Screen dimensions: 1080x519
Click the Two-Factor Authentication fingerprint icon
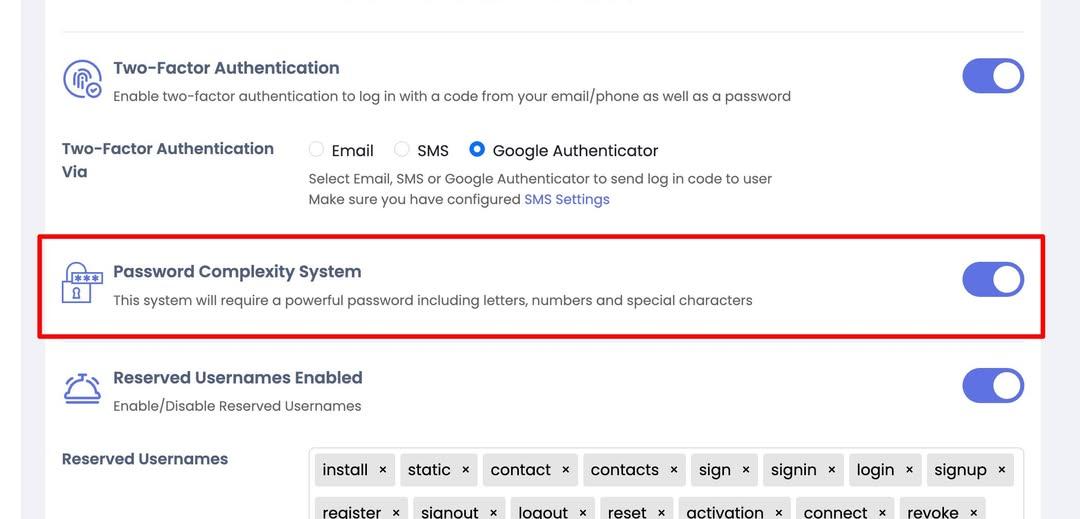tap(82, 79)
